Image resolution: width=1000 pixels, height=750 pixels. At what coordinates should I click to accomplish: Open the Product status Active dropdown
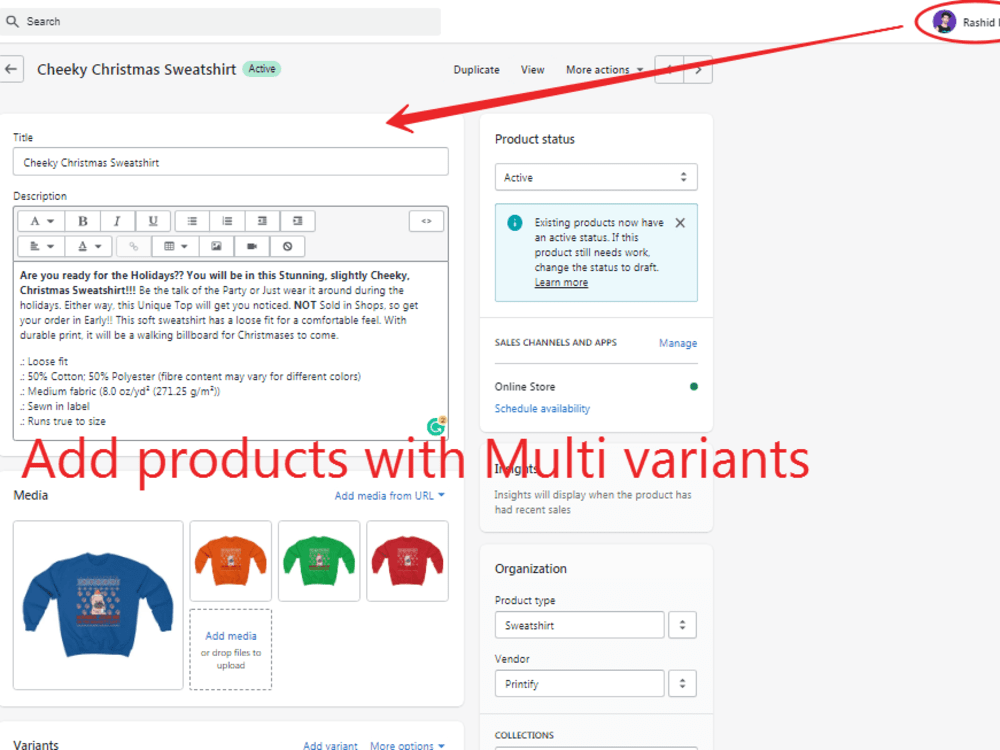coord(596,177)
